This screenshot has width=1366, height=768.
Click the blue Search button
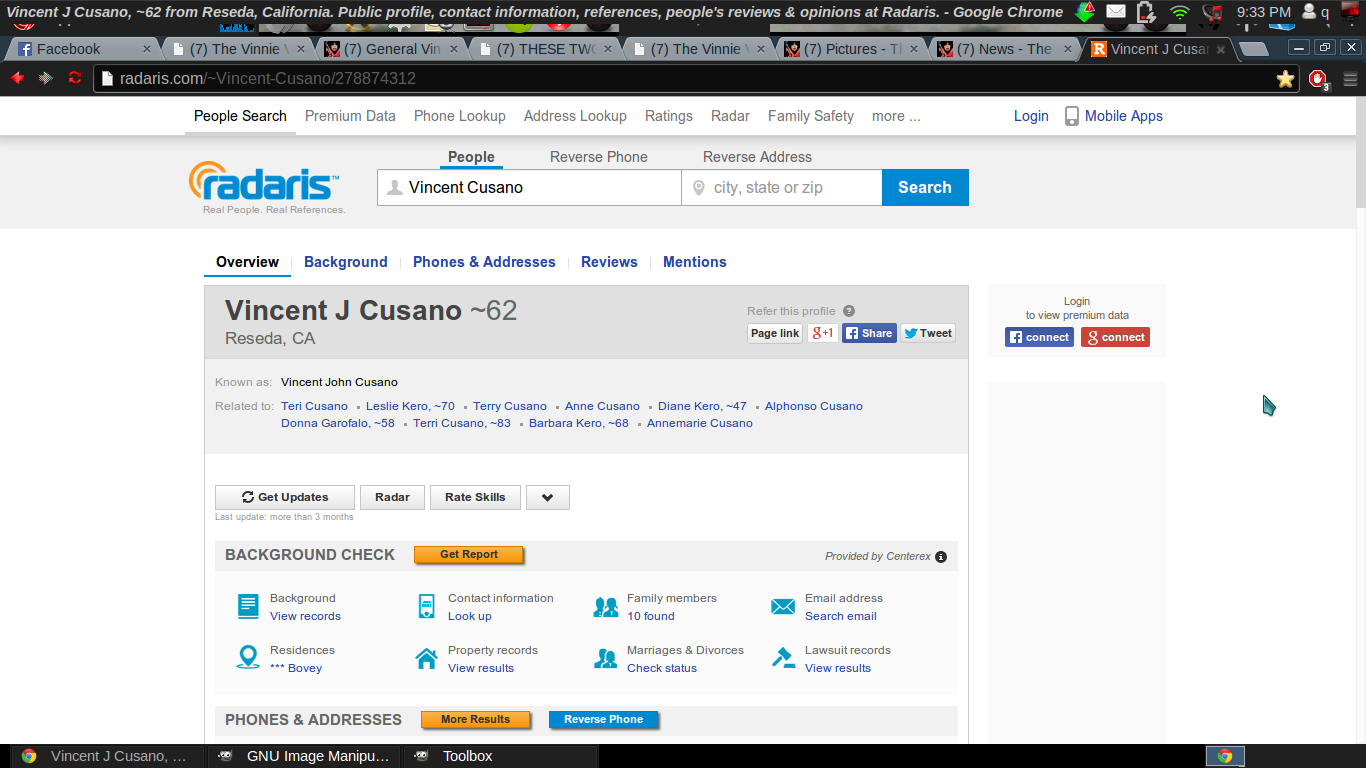pyautogui.click(x=925, y=187)
